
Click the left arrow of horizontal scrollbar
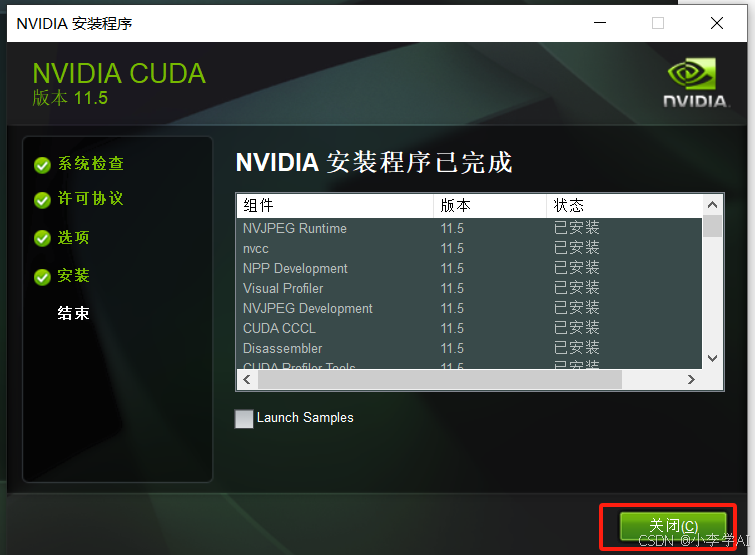click(247, 380)
